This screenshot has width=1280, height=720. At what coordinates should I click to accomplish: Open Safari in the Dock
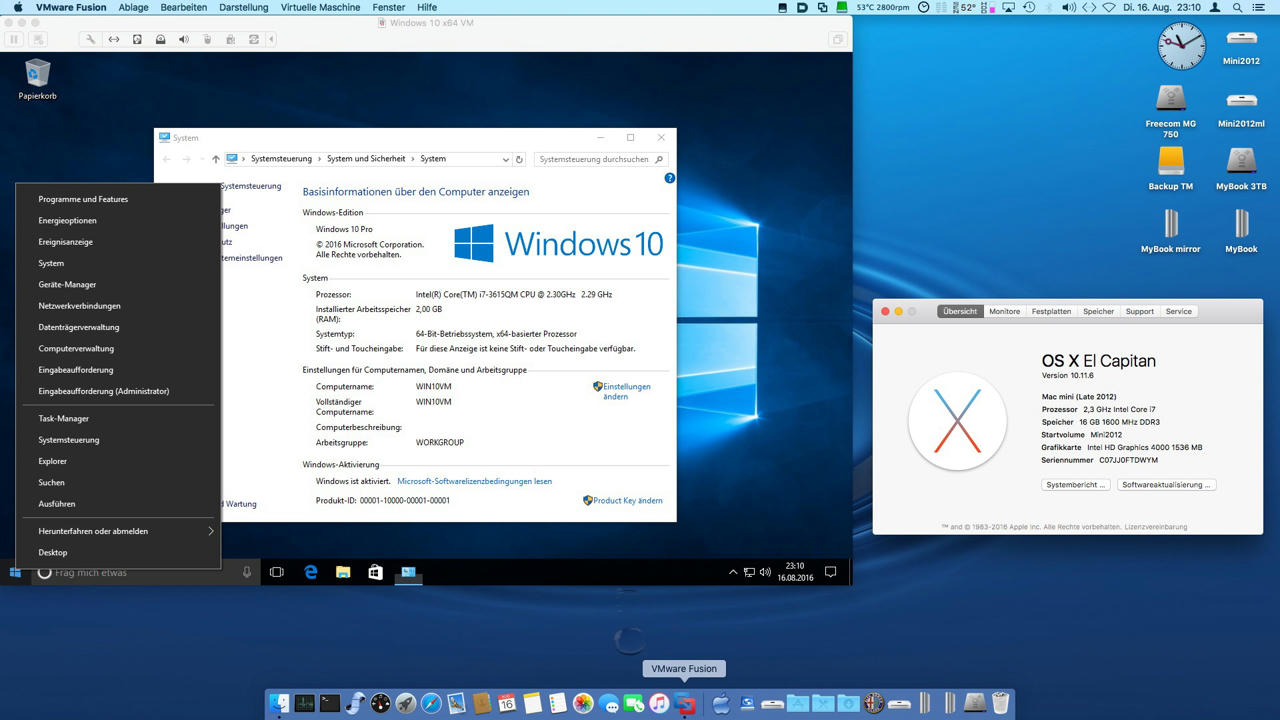pos(431,703)
